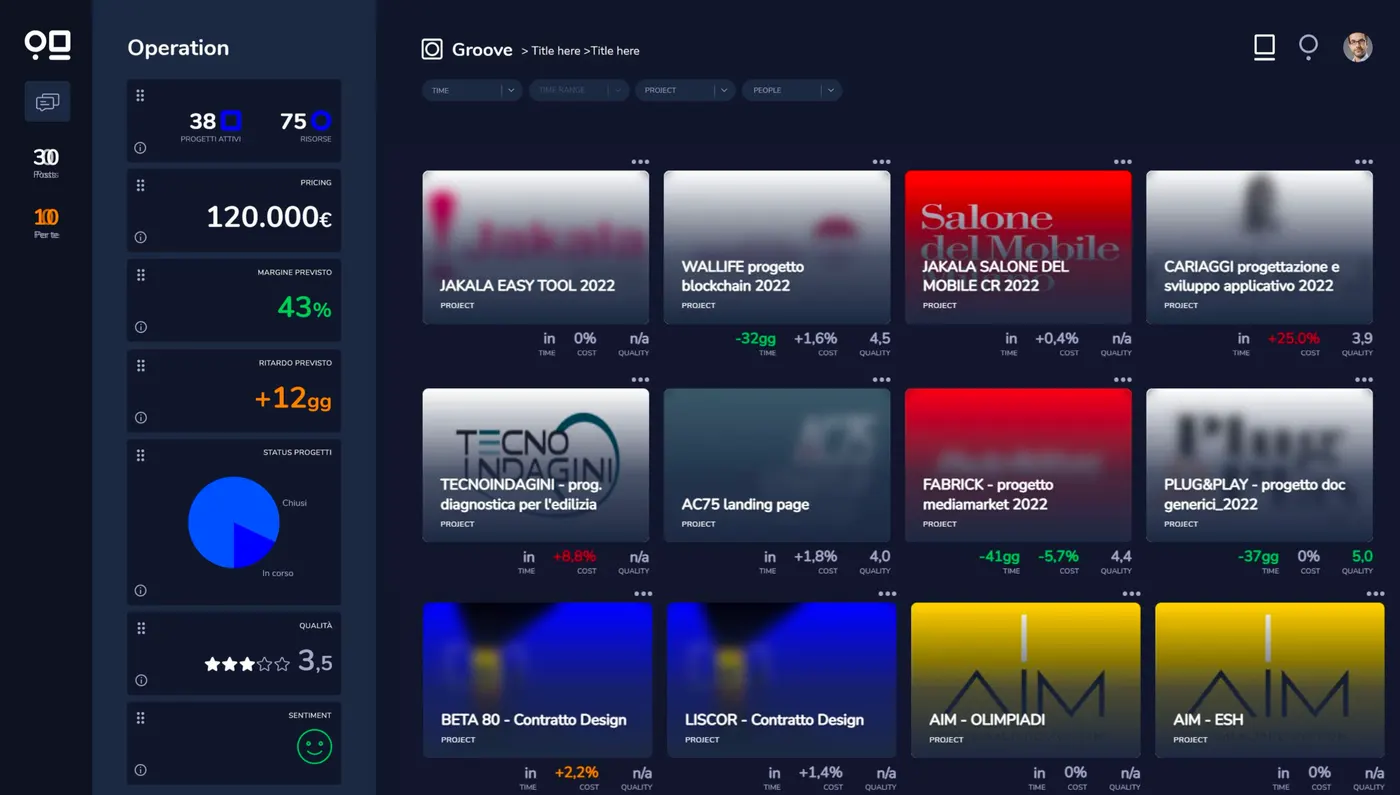Open the square icon in top-right header
This screenshot has width=1400, height=795.
[1264, 47]
